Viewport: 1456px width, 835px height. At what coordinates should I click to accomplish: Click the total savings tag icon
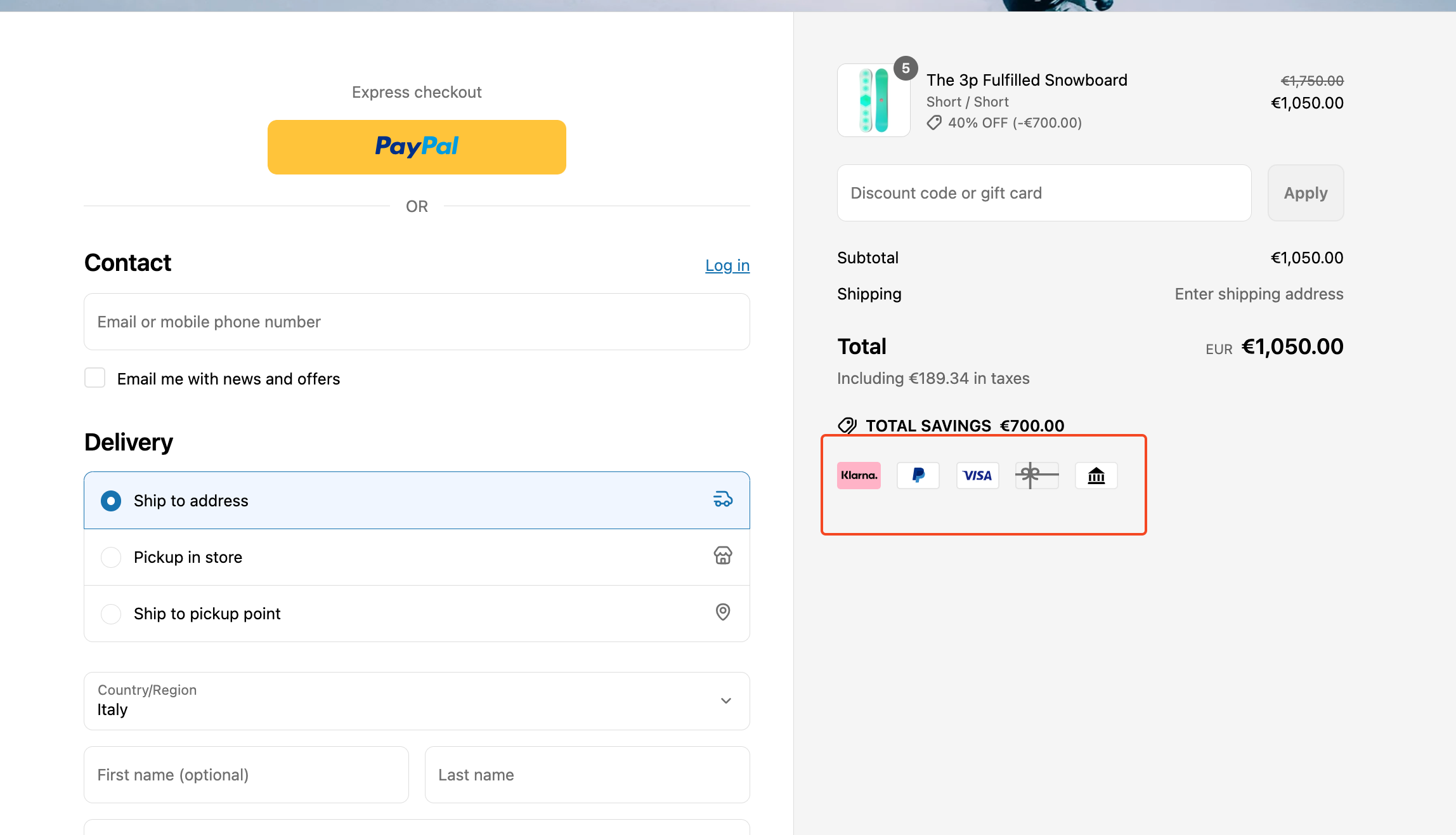point(847,426)
